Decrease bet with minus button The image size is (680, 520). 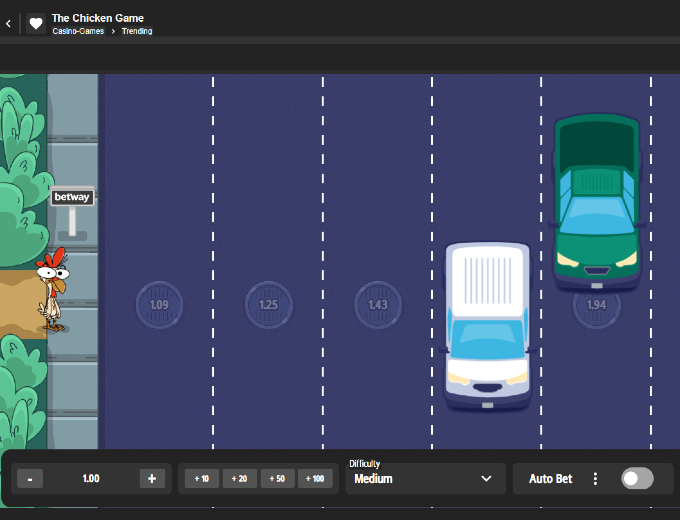coord(30,479)
